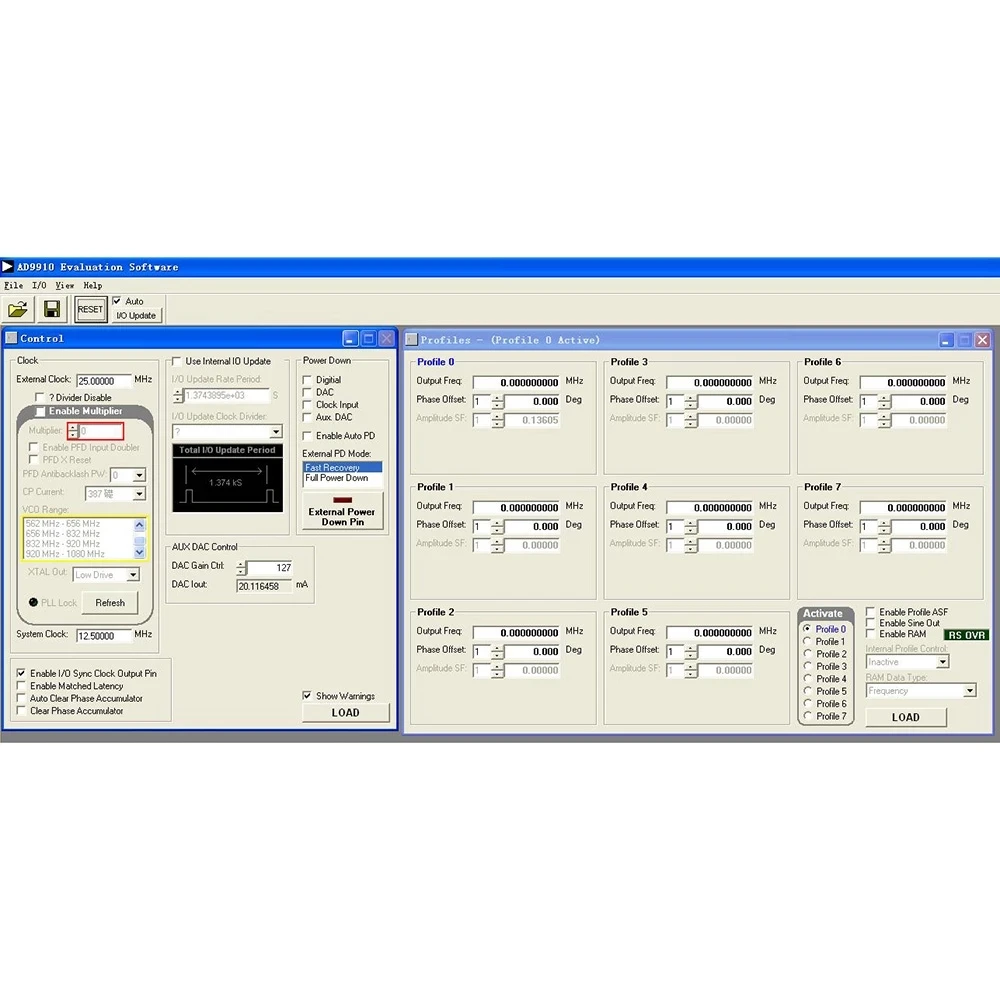Open the File menu
This screenshot has width=1000, height=1000.
pos(13,286)
